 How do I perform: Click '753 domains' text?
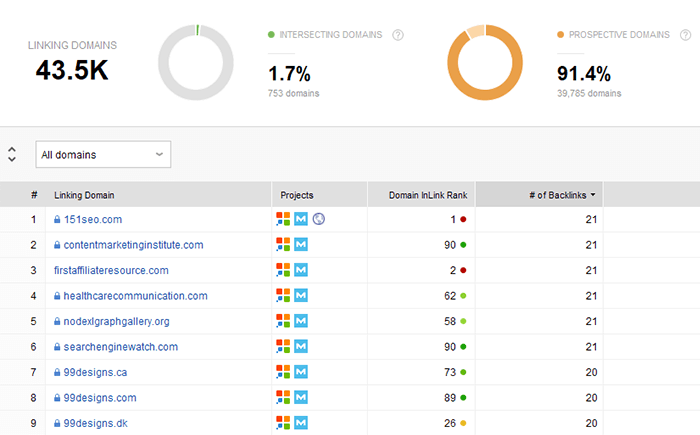click(x=293, y=93)
